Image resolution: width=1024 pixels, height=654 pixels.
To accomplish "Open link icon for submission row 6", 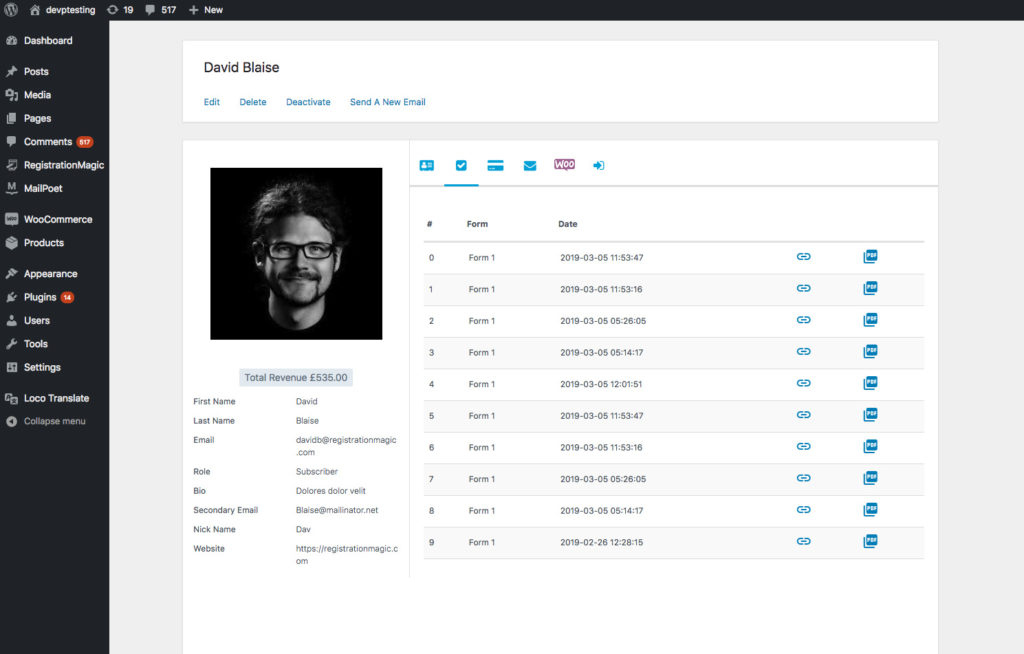I will [x=803, y=446].
